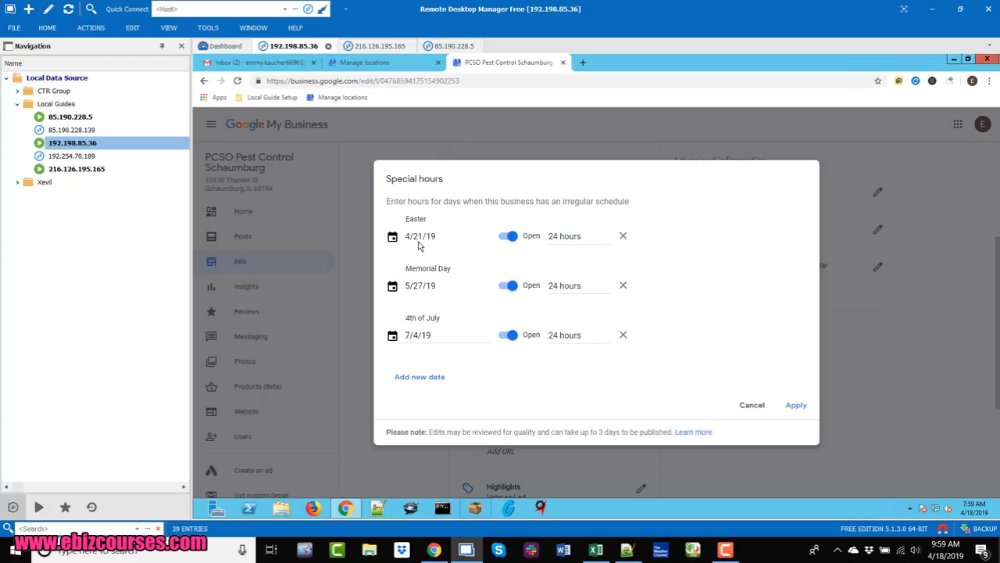Toggle Easter open switch off
The width and height of the screenshot is (1000, 563).
click(508, 236)
